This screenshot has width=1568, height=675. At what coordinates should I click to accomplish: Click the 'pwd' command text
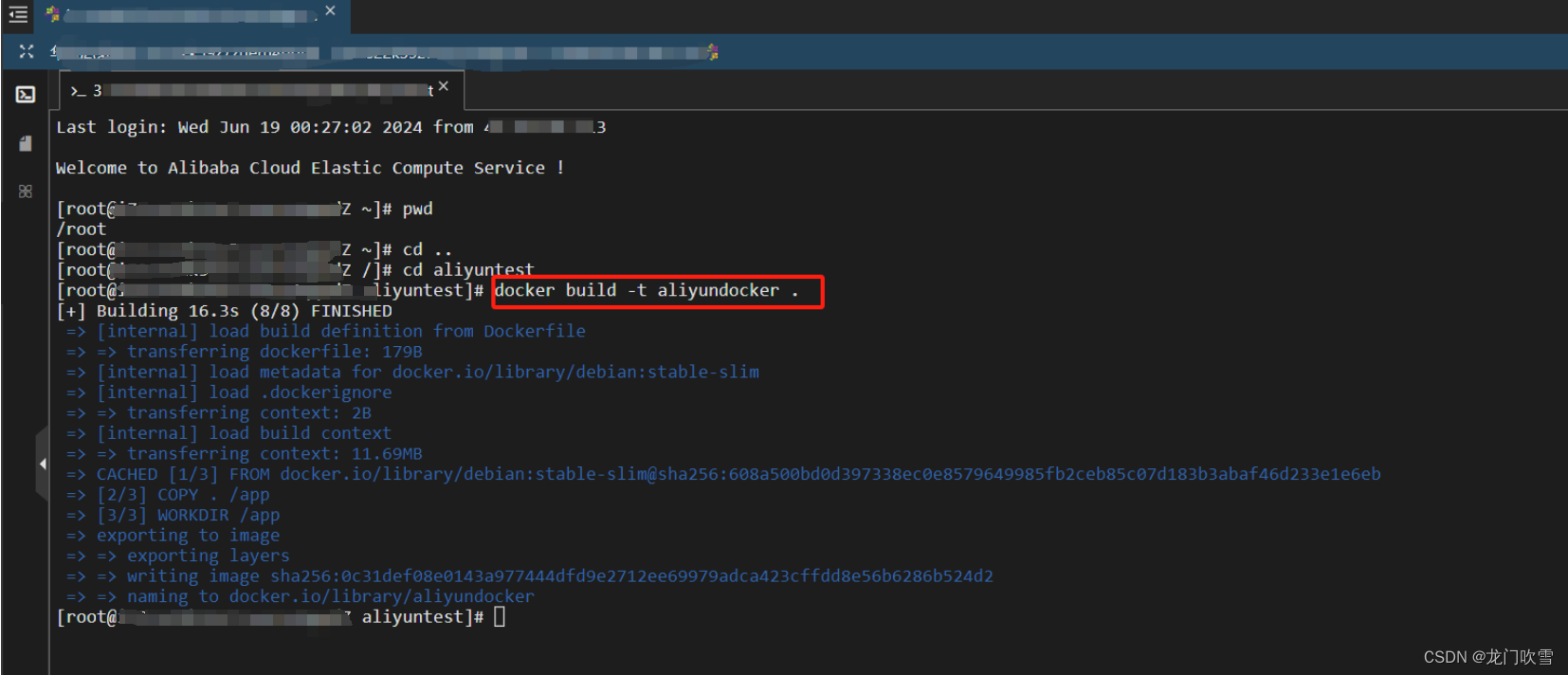click(x=417, y=209)
